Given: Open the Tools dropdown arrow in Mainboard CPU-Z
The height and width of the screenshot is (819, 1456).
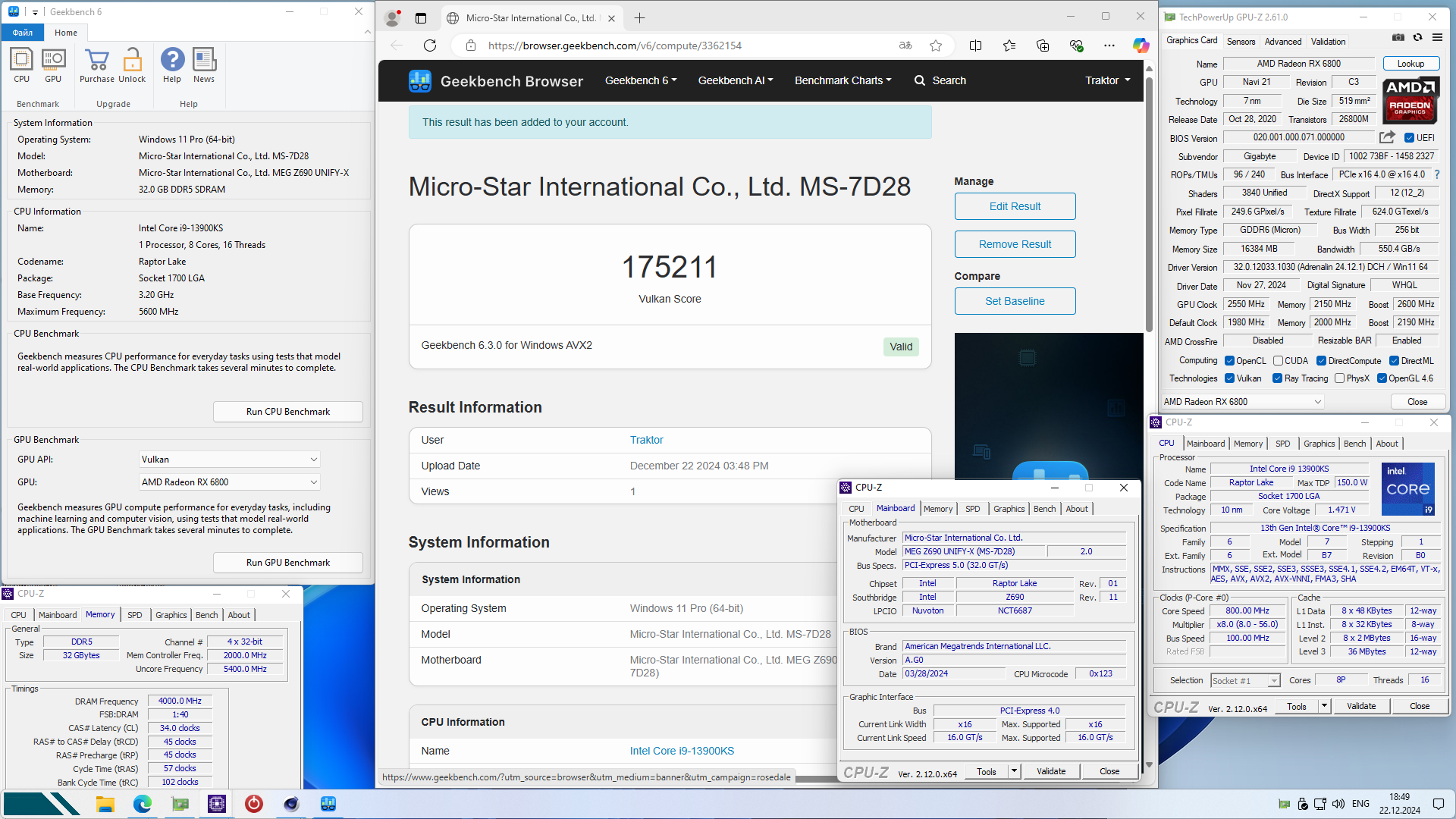Looking at the screenshot, I should click(1014, 772).
